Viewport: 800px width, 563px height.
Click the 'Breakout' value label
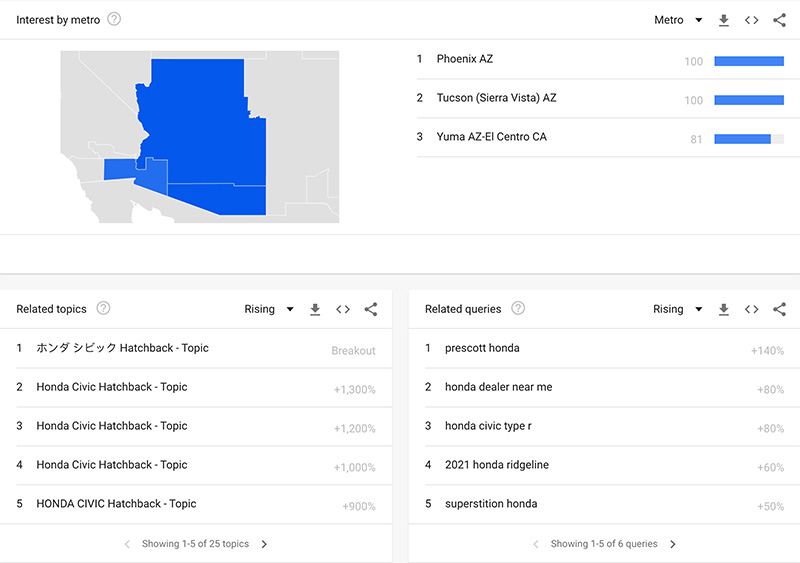[353, 351]
